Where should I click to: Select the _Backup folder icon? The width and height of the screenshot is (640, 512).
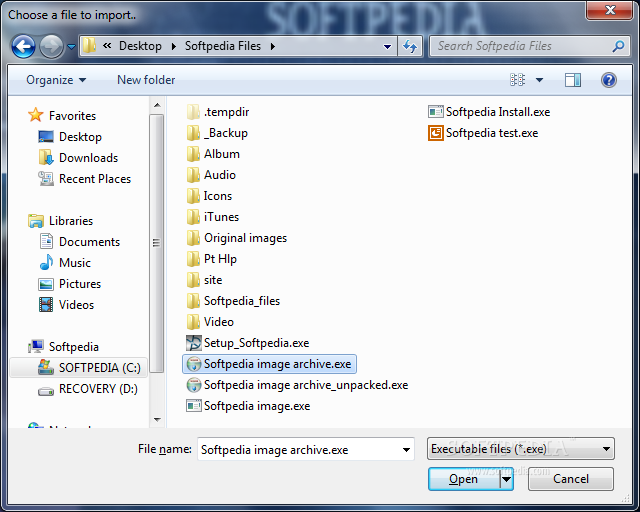tap(193, 133)
